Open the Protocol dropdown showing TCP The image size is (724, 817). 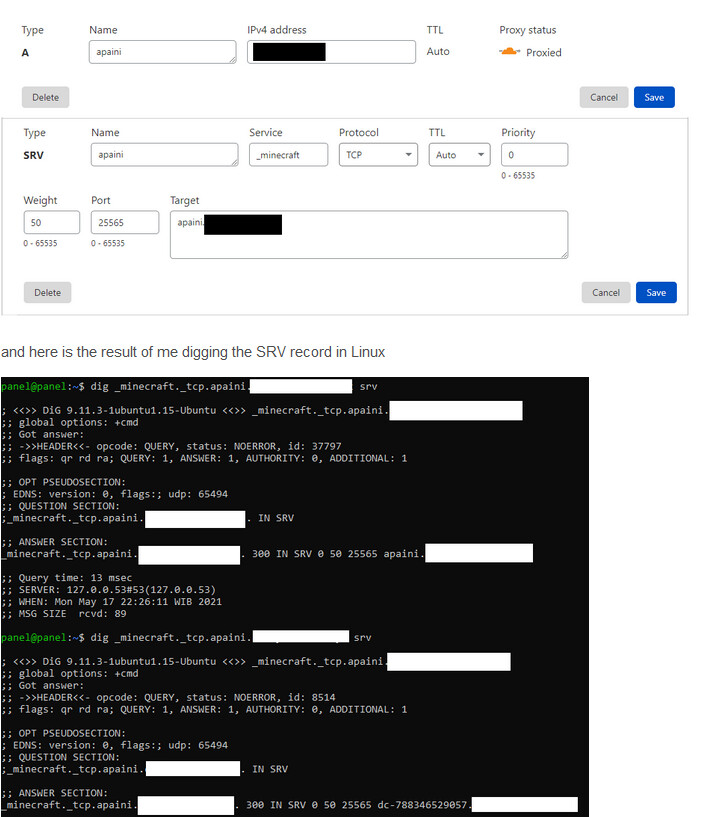coord(378,155)
